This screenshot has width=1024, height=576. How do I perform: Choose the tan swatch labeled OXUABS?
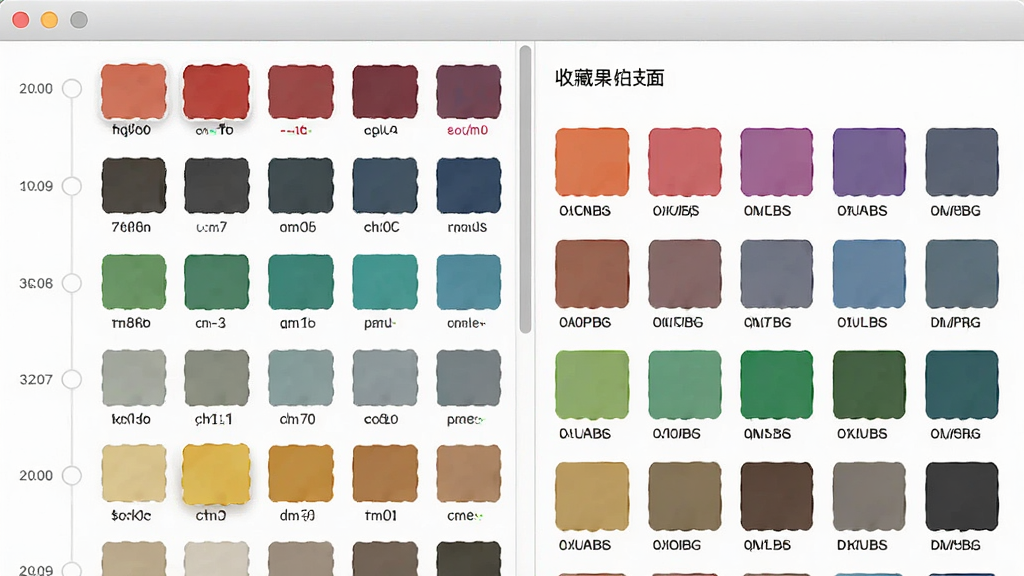point(592,496)
